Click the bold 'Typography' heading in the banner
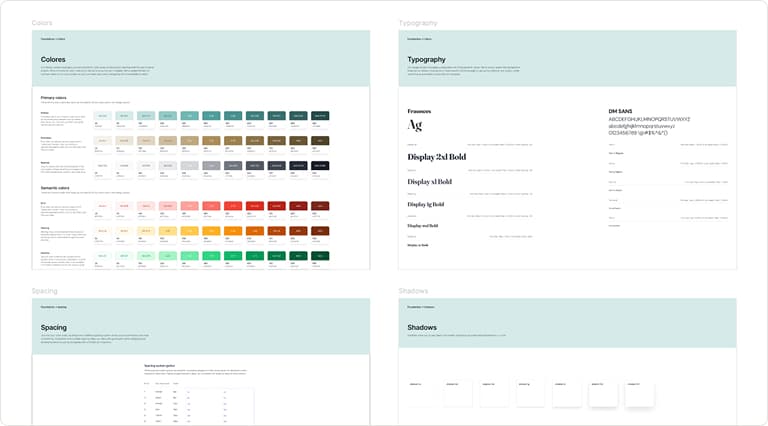 [x=427, y=59]
